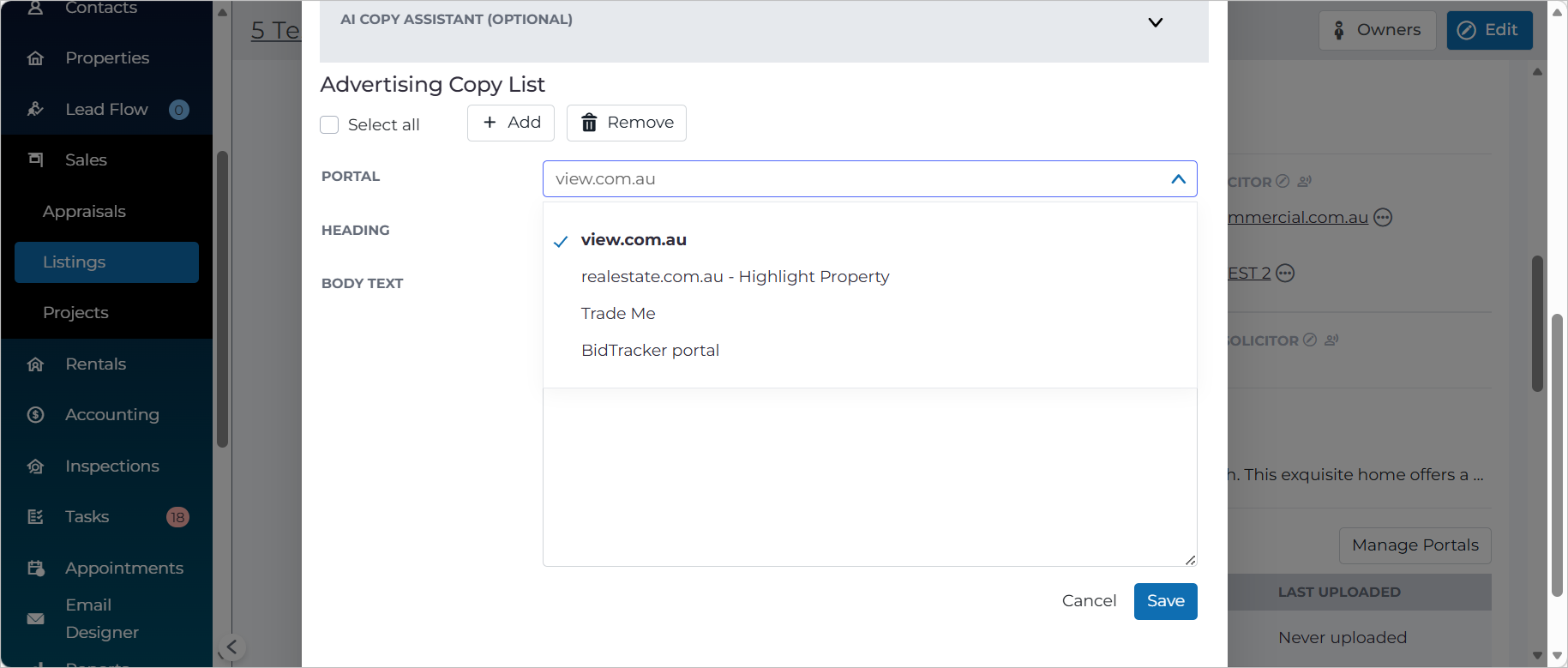
Task: Save the advertising copy
Action: [1166, 601]
